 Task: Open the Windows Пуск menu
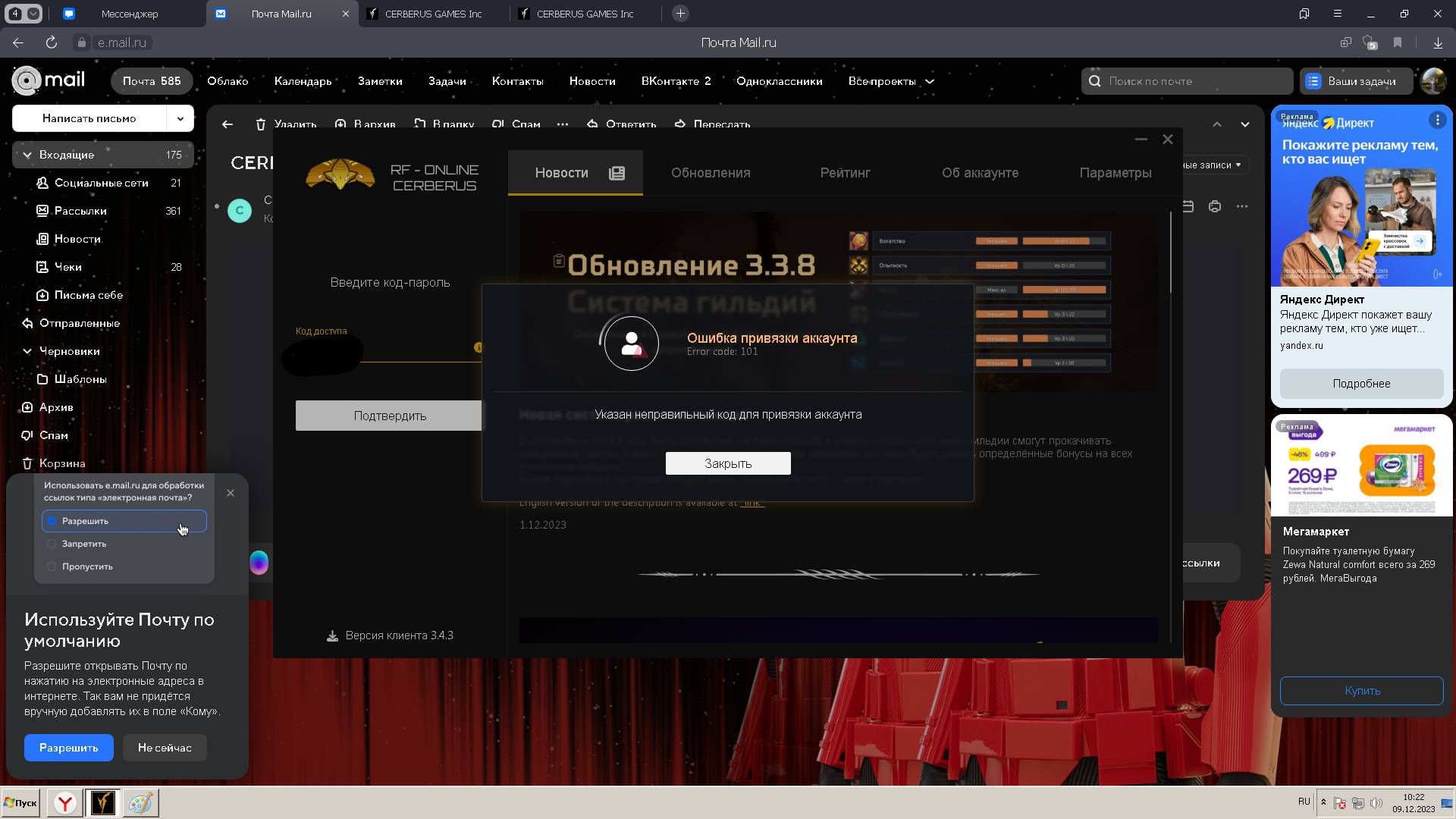tap(20, 802)
